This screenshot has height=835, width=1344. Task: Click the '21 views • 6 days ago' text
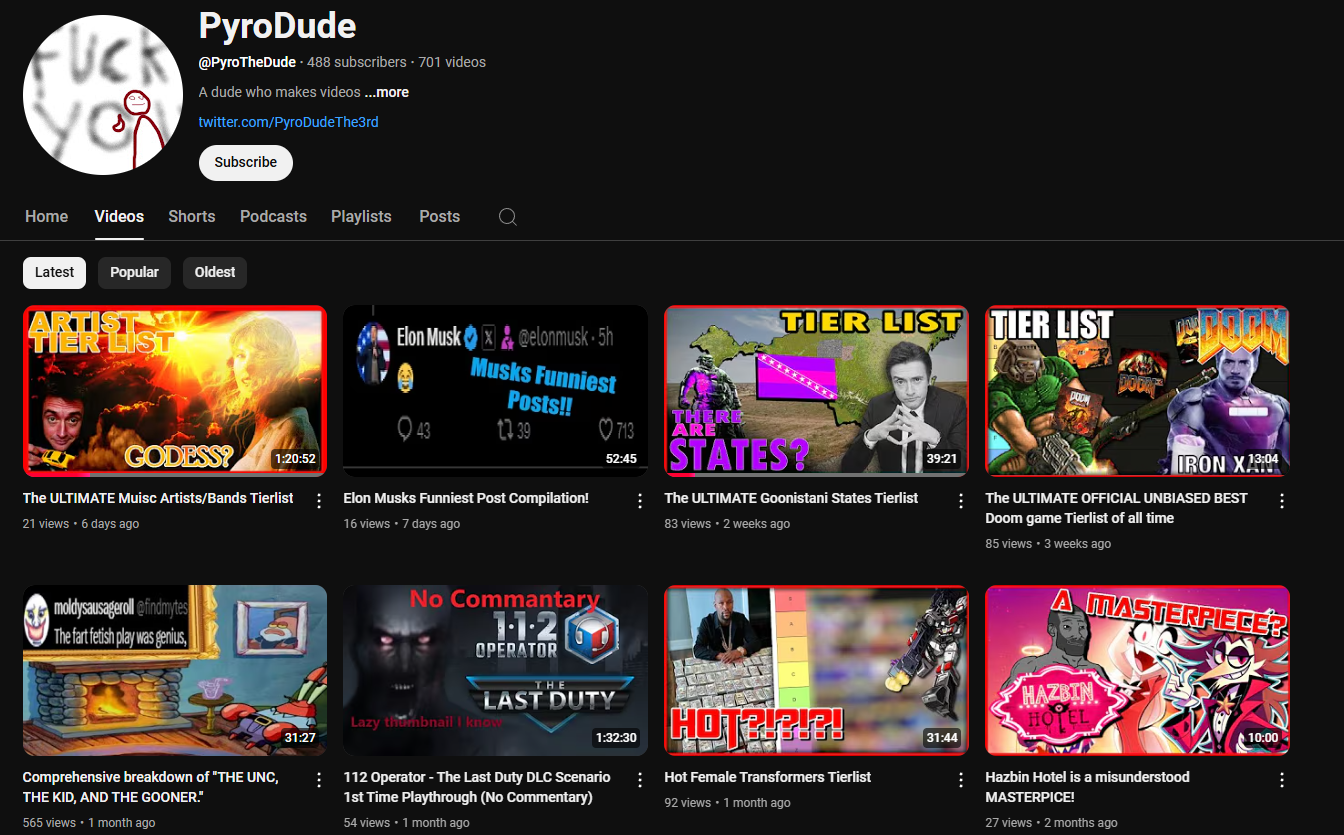81,524
